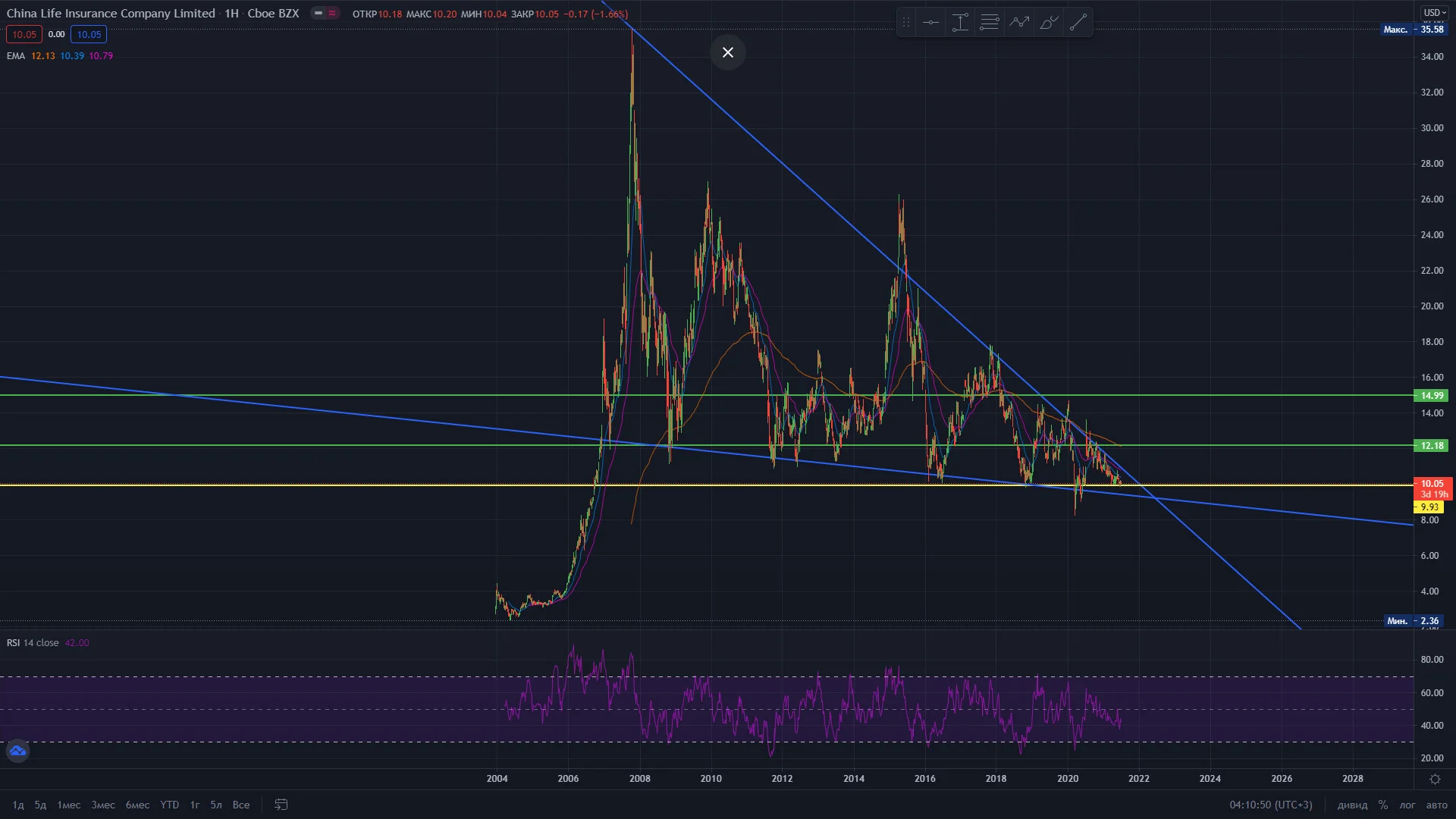
Task: Set time range to 1д
Action: [x=18, y=805]
